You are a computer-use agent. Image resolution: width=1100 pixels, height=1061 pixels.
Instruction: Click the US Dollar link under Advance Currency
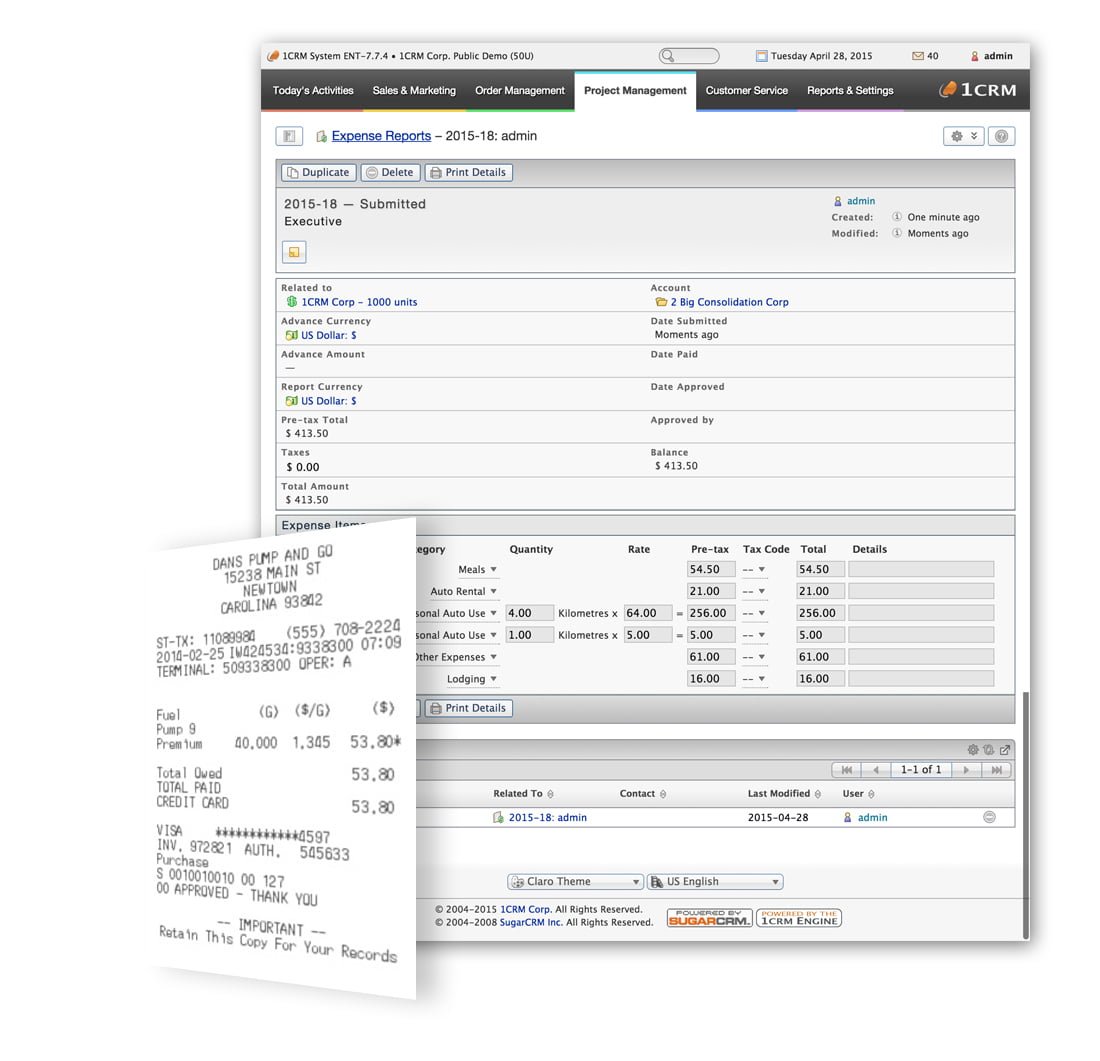328,335
